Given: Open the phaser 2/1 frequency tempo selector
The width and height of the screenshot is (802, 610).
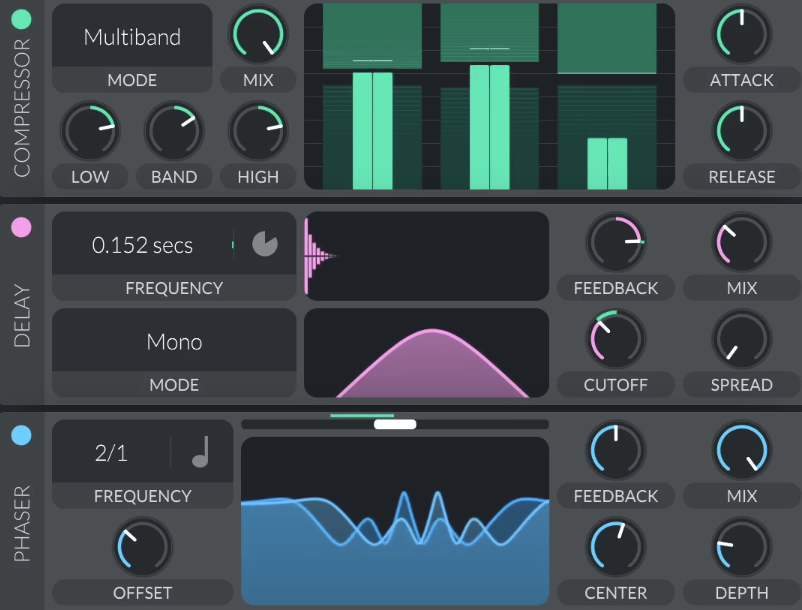Looking at the screenshot, I should click(x=111, y=453).
